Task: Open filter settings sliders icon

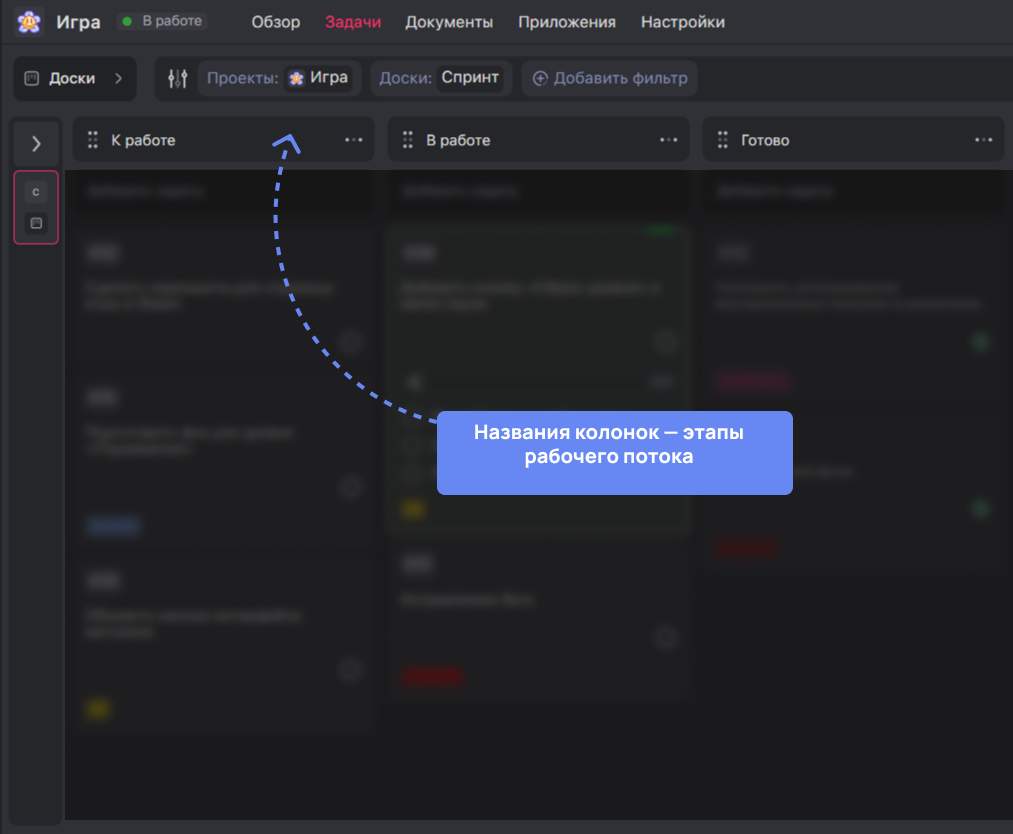Action: coord(178,78)
